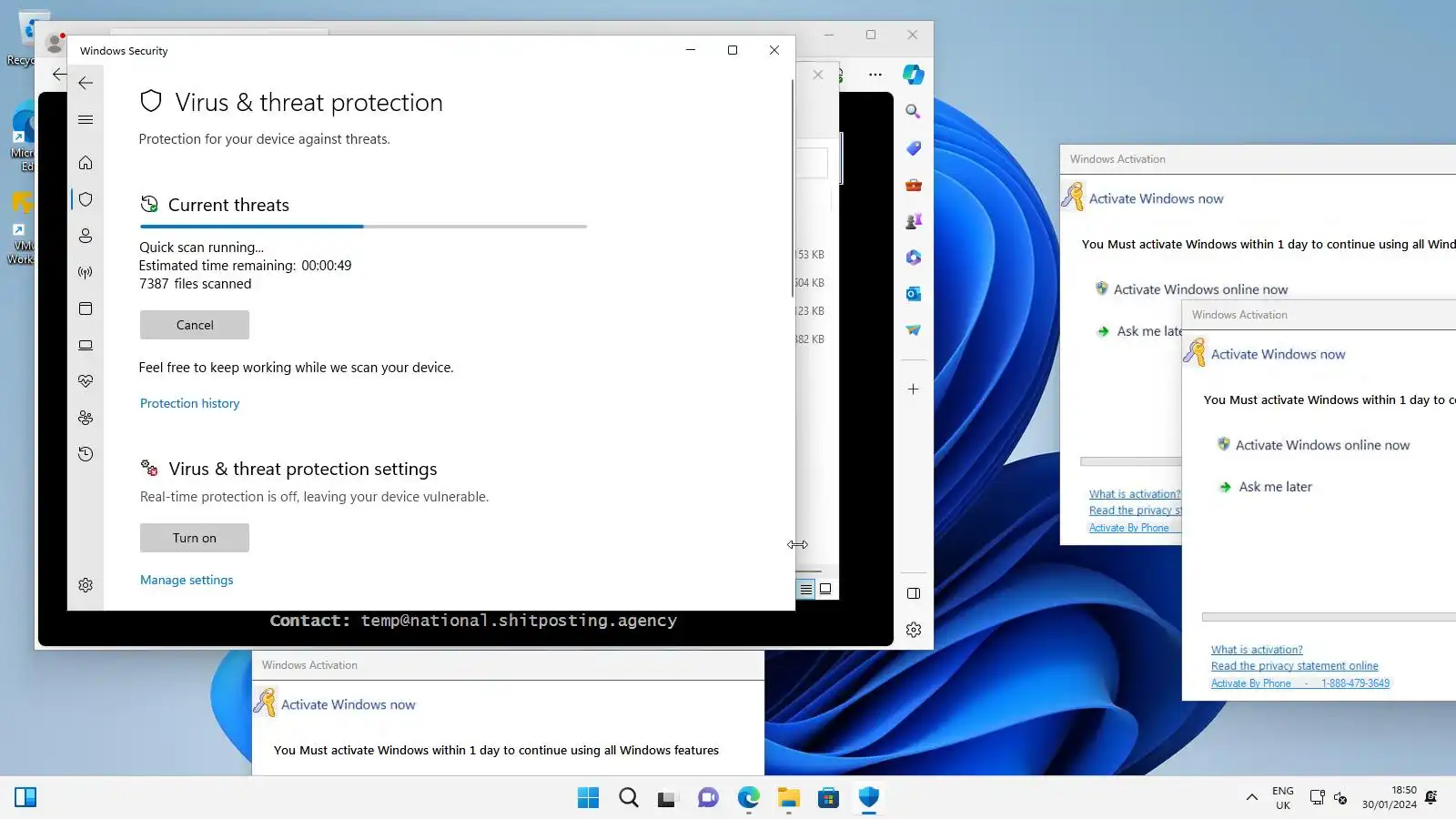Image resolution: width=1456 pixels, height=819 pixels.
Task: Open the Protection history link
Action: coord(189,403)
